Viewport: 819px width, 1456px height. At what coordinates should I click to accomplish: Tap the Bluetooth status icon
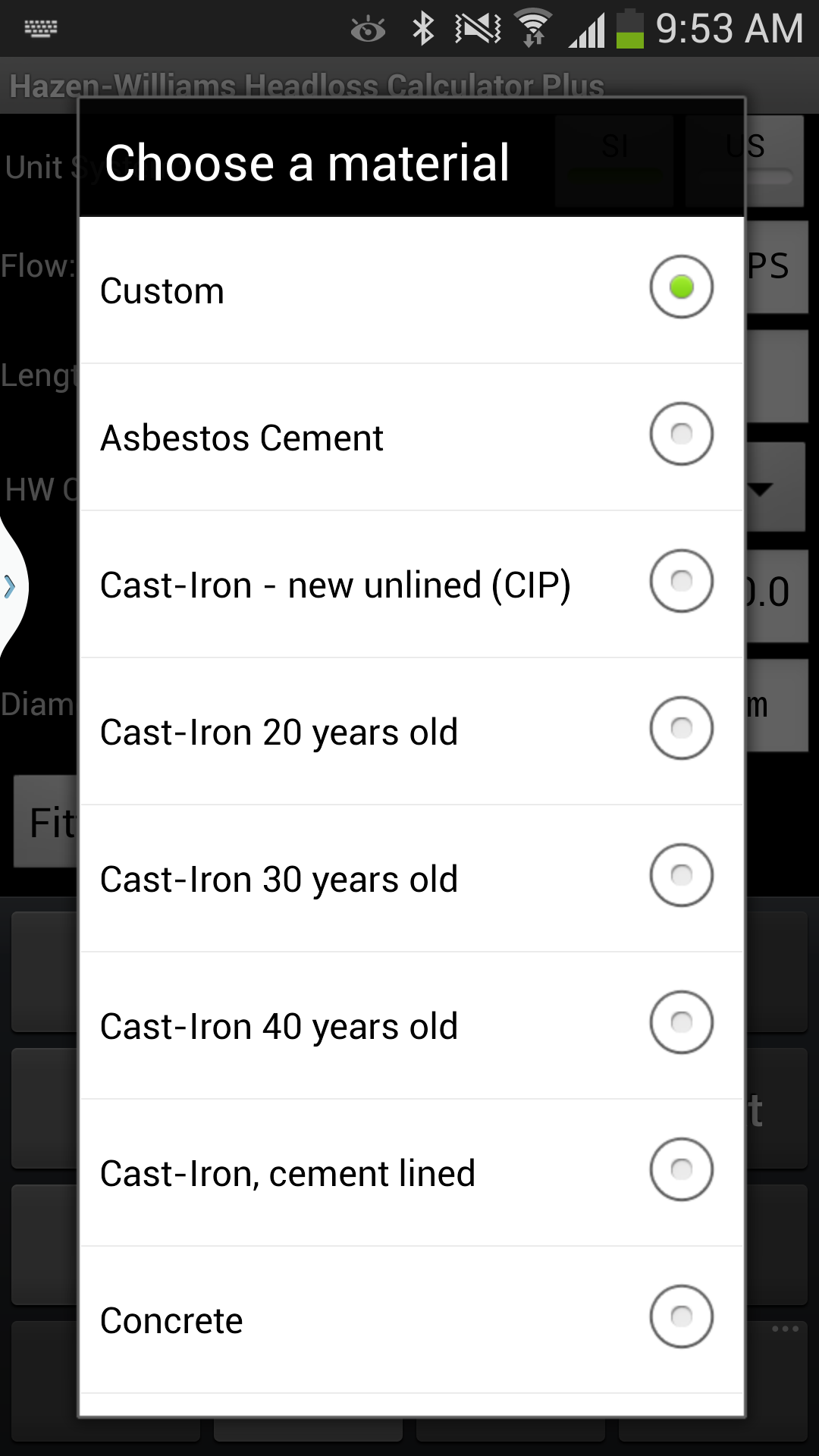pos(423,29)
